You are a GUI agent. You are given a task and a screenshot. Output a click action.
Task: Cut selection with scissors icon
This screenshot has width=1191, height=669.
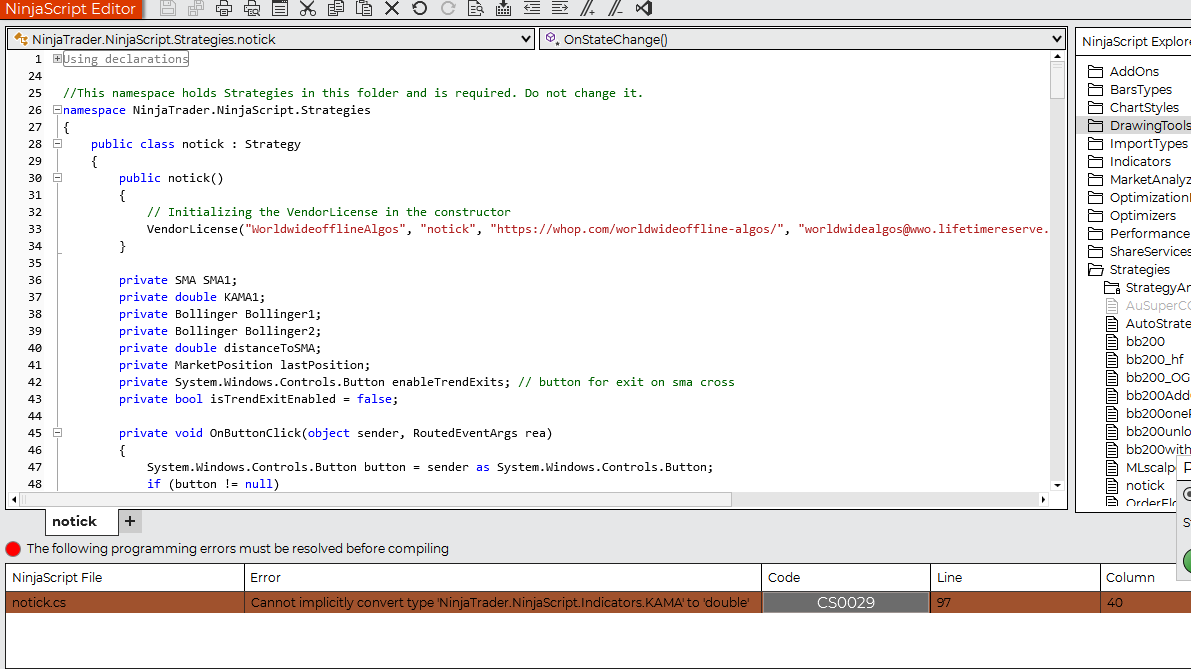(x=308, y=8)
